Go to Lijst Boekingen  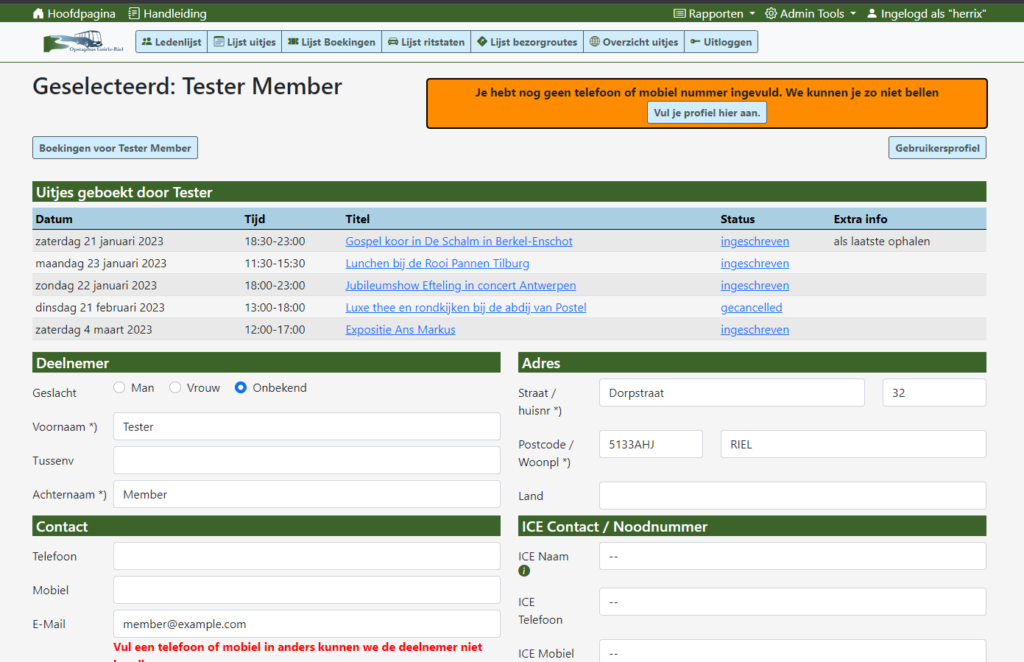point(332,42)
